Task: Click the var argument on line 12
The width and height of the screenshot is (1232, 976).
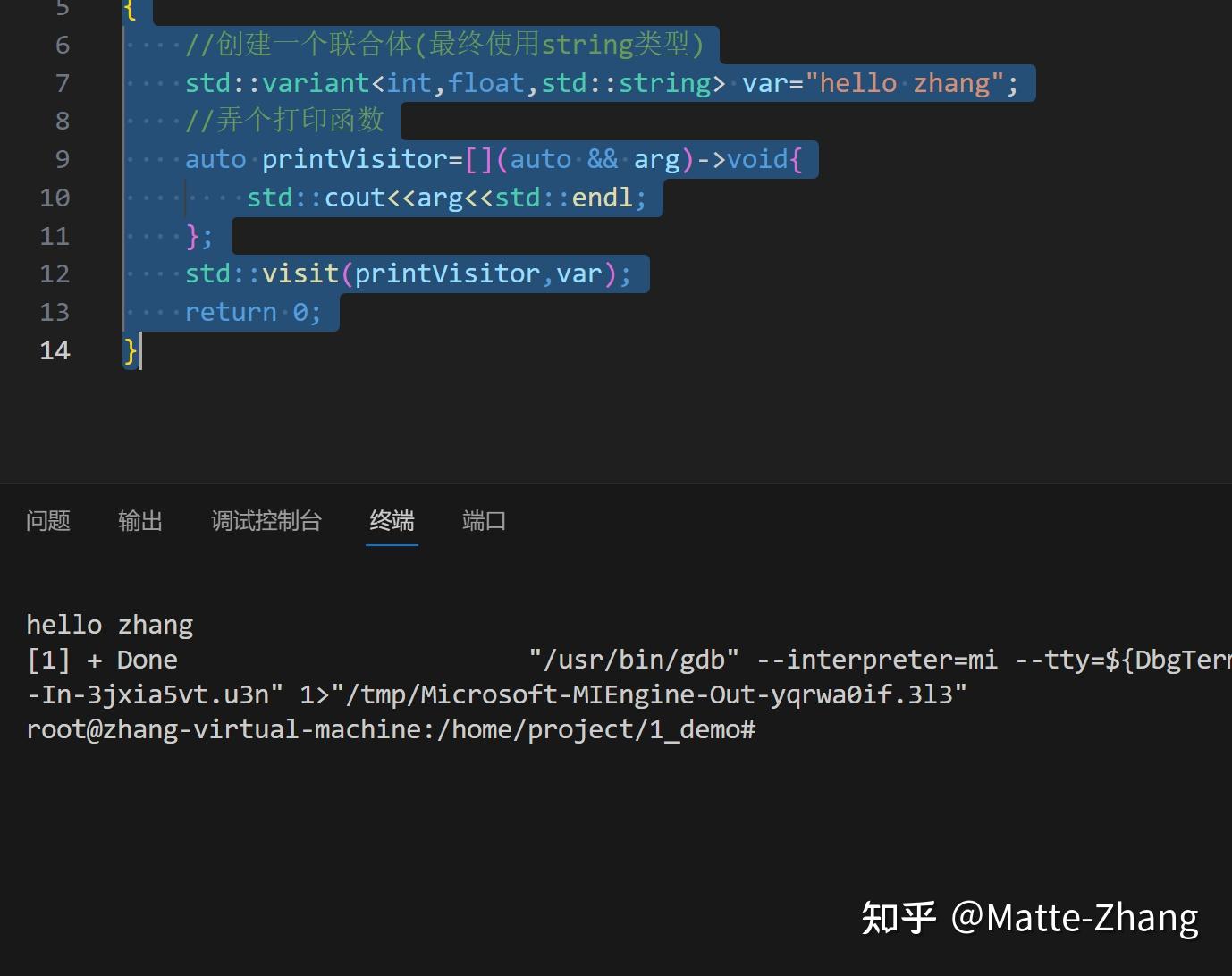Action: [579, 273]
